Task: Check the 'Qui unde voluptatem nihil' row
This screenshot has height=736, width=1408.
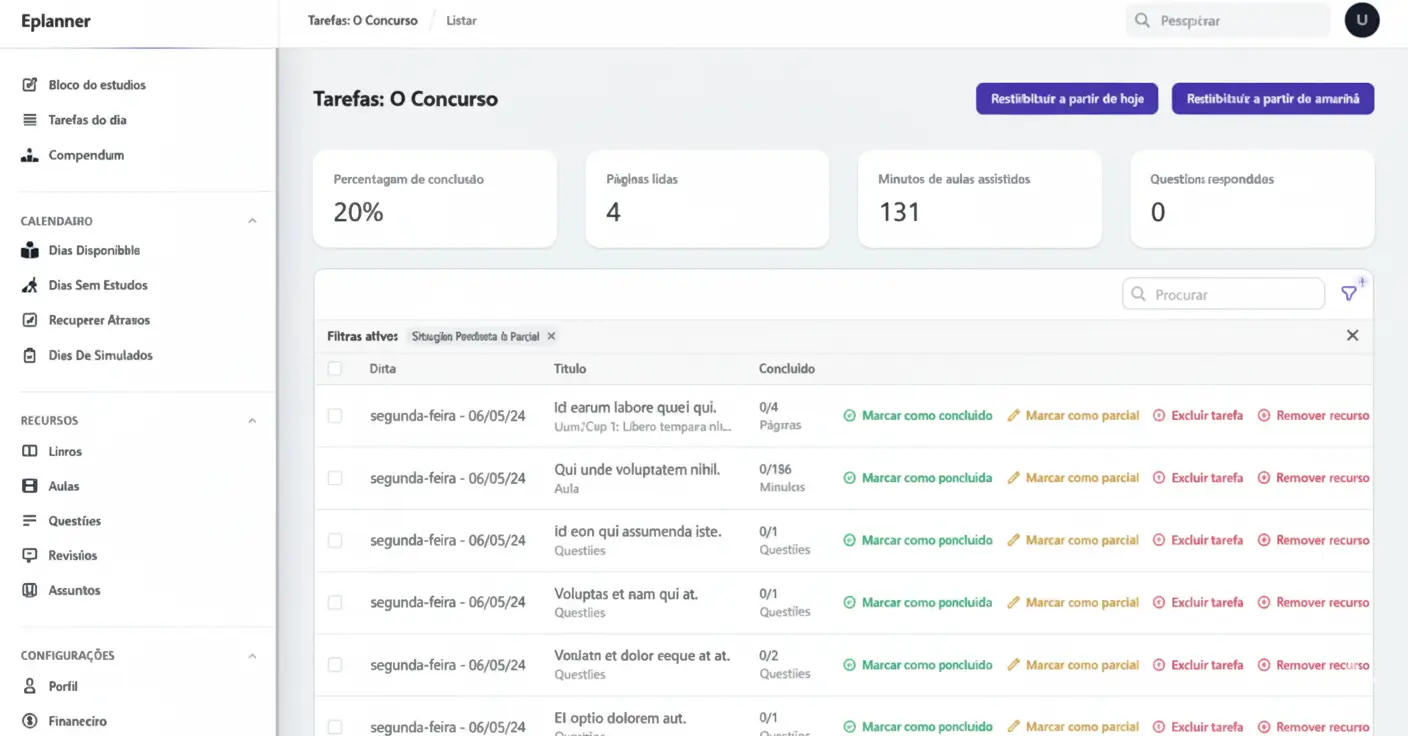Action: click(335, 477)
